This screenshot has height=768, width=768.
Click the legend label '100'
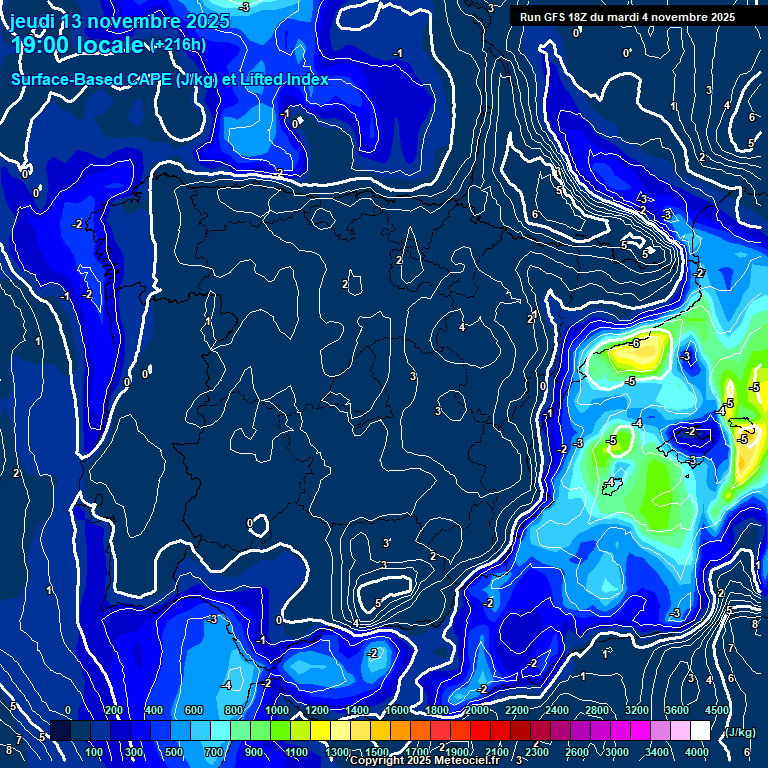tap(94, 751)
